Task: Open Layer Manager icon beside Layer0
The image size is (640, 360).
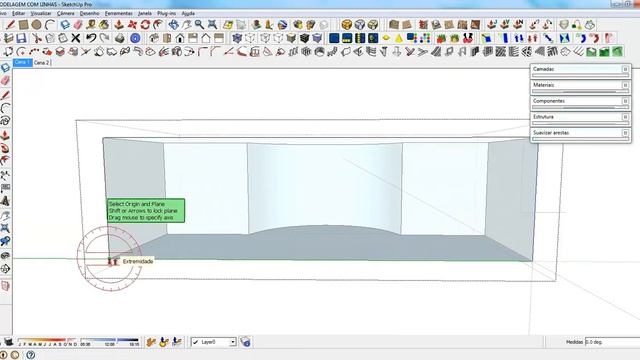Action: (x=245, y=342)
